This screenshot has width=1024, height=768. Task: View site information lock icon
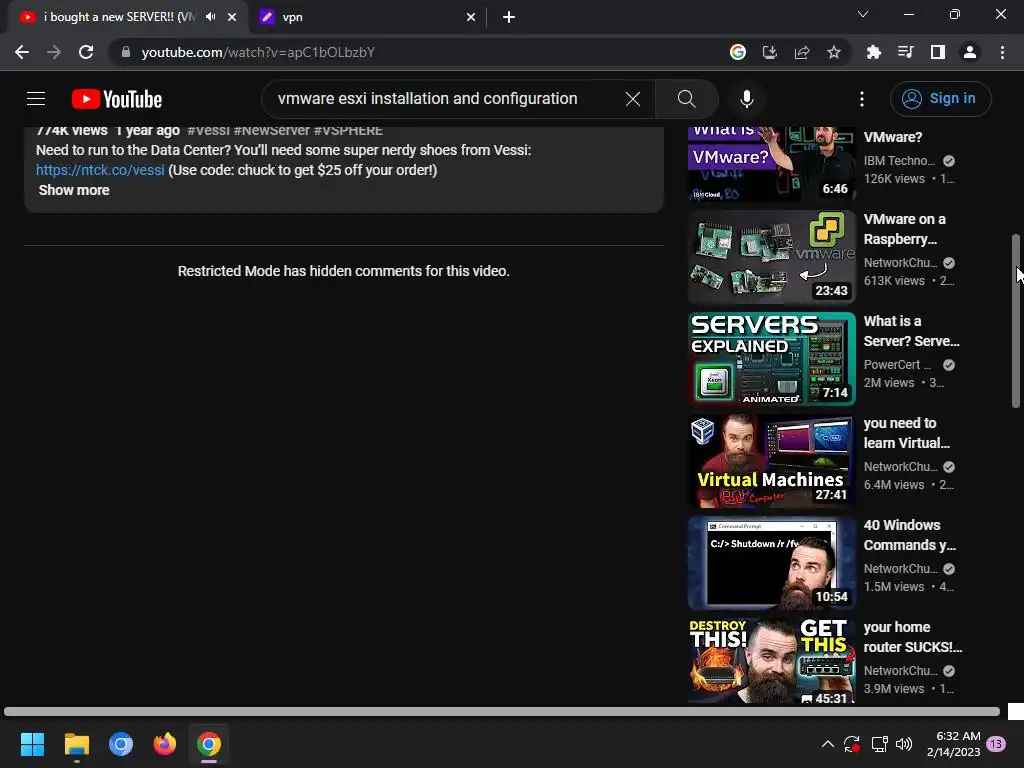pyautogui.click(x=126, y=52)
